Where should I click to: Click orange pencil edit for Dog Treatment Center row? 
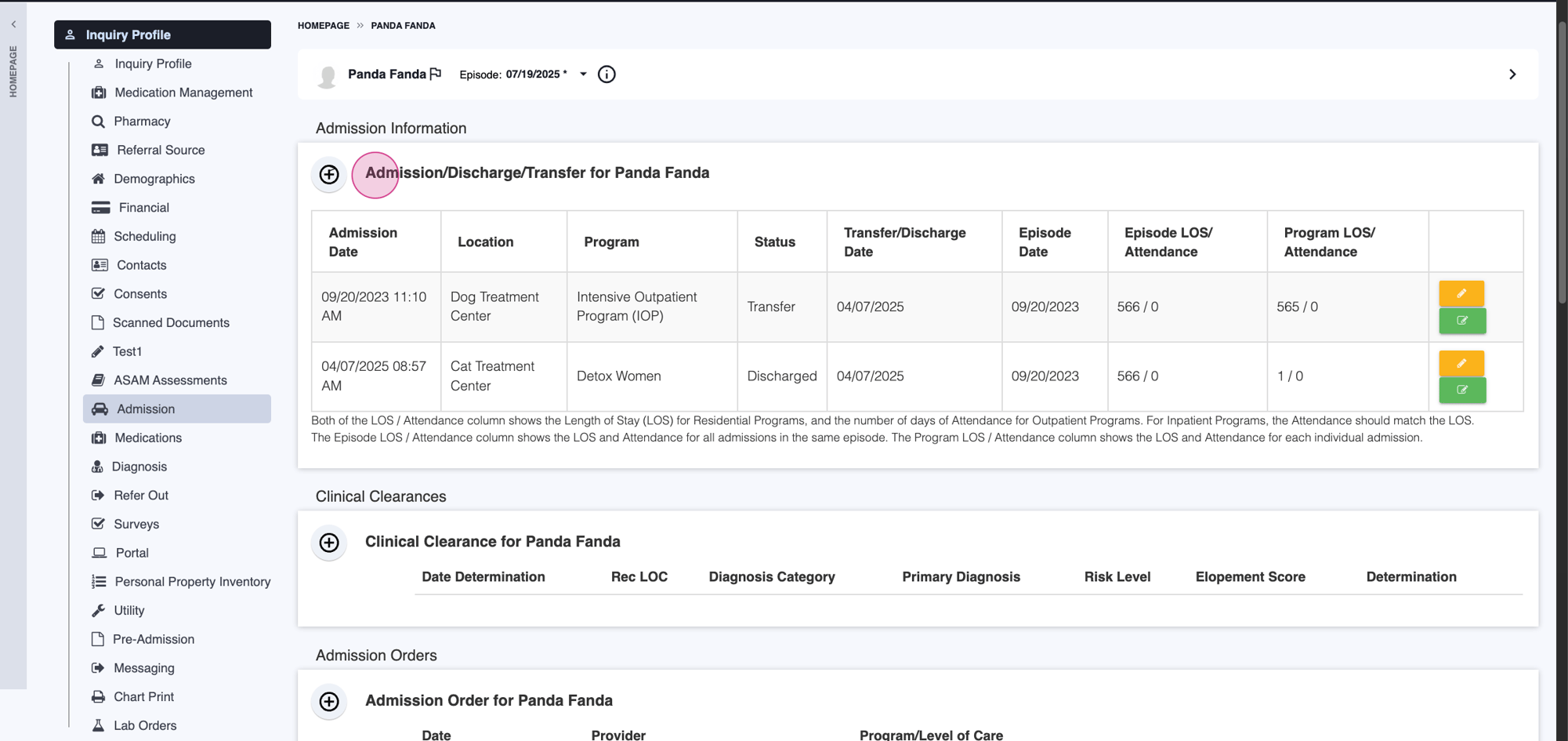click(x=1461, y=293)
